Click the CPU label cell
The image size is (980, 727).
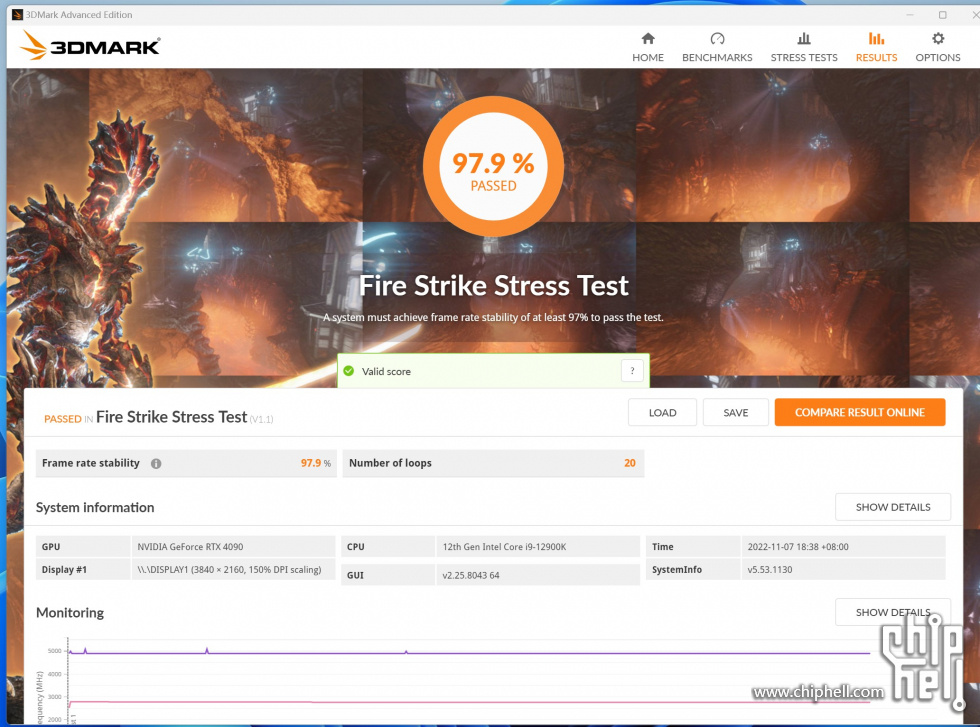coord(388,546)
